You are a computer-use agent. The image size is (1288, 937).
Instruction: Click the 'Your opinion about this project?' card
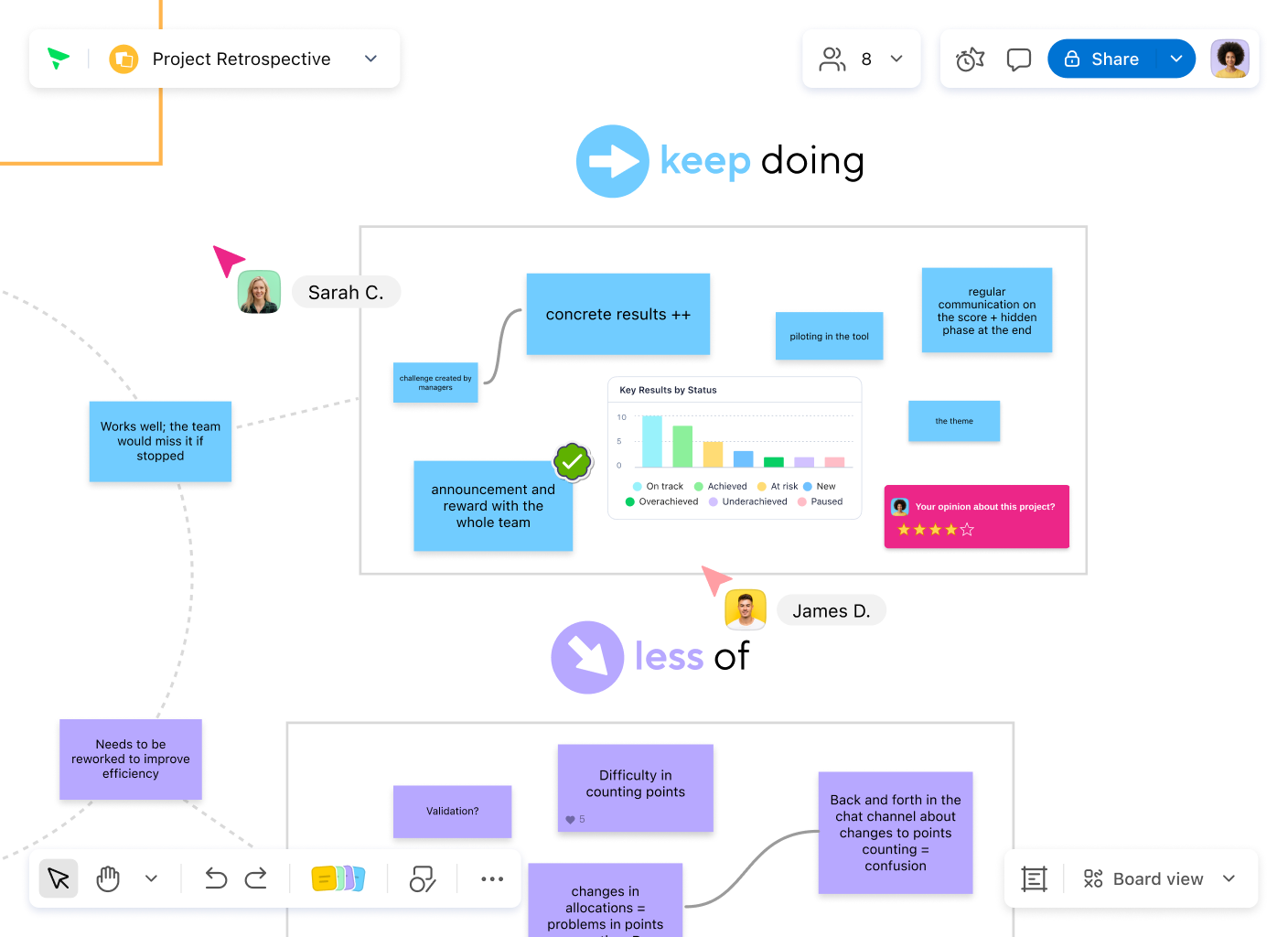(x=977, y=517)
